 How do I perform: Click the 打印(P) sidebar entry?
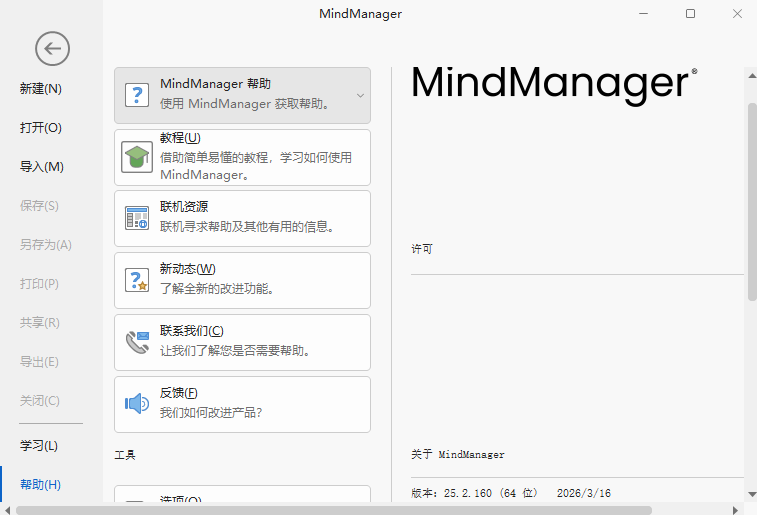(40, 284)
